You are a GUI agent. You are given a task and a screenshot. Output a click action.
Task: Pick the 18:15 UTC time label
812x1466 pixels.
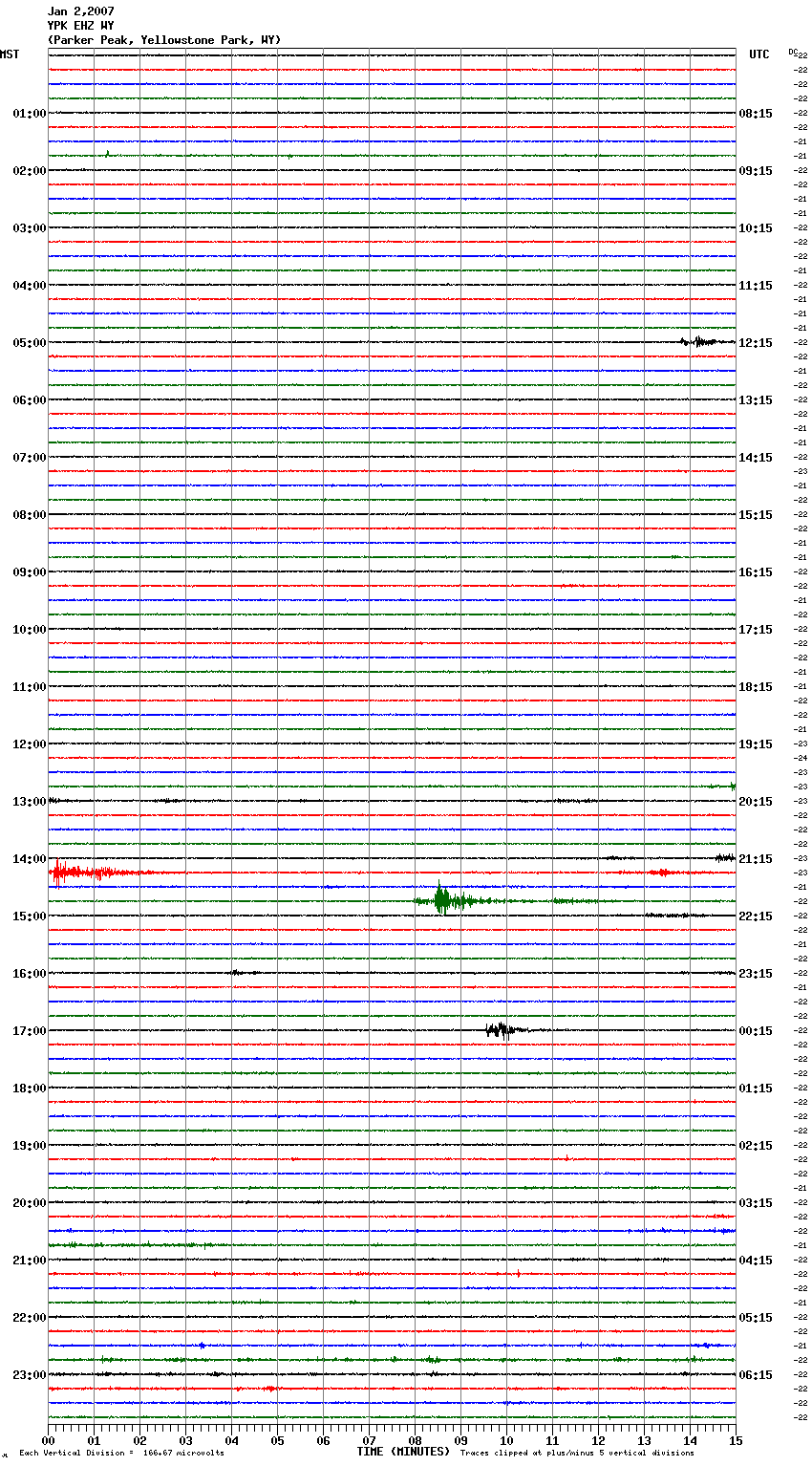pyautogui.click(x=756, y=687)
